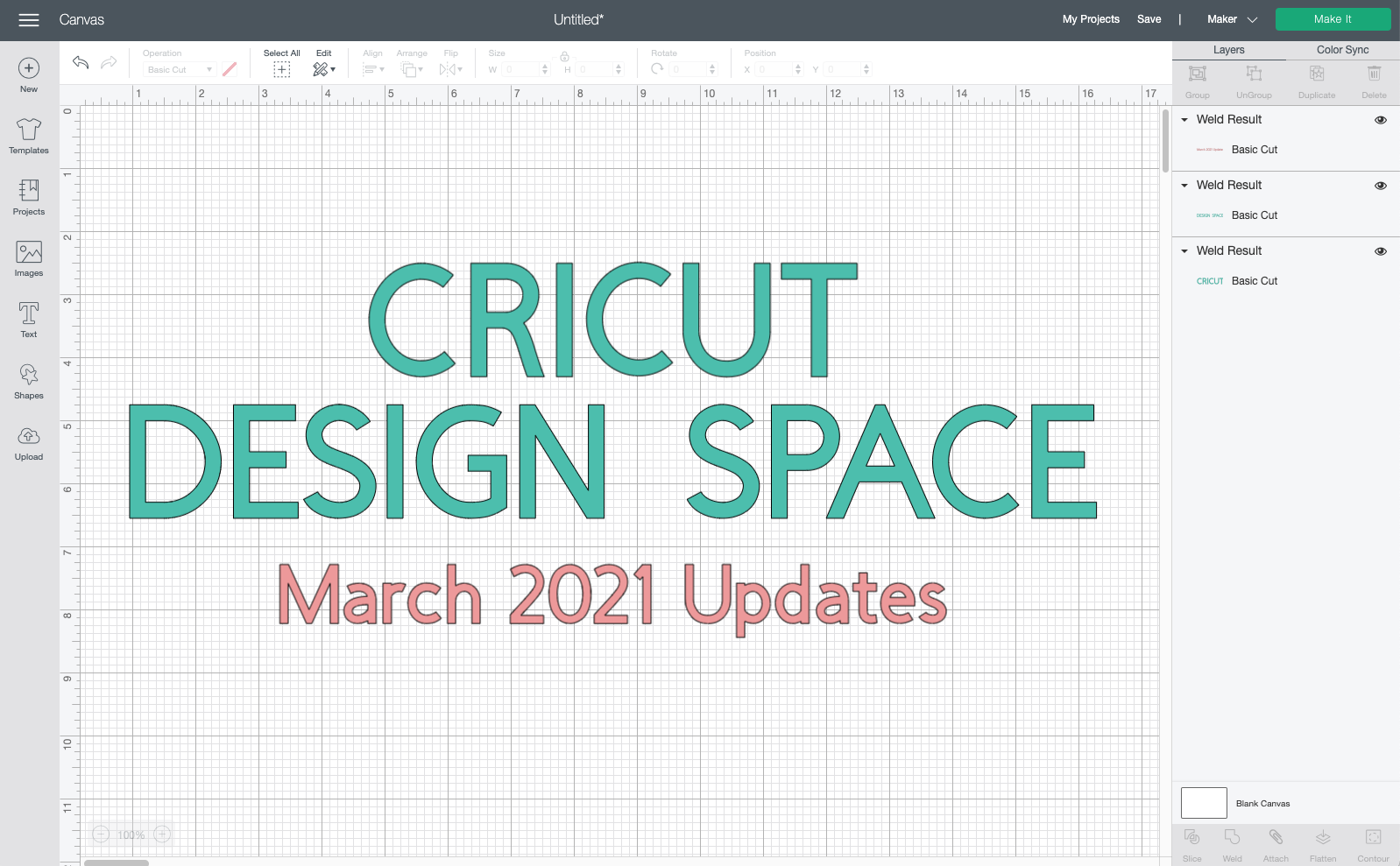Click the Position X input field
1400x866 pixels.
tap(774, 69)
